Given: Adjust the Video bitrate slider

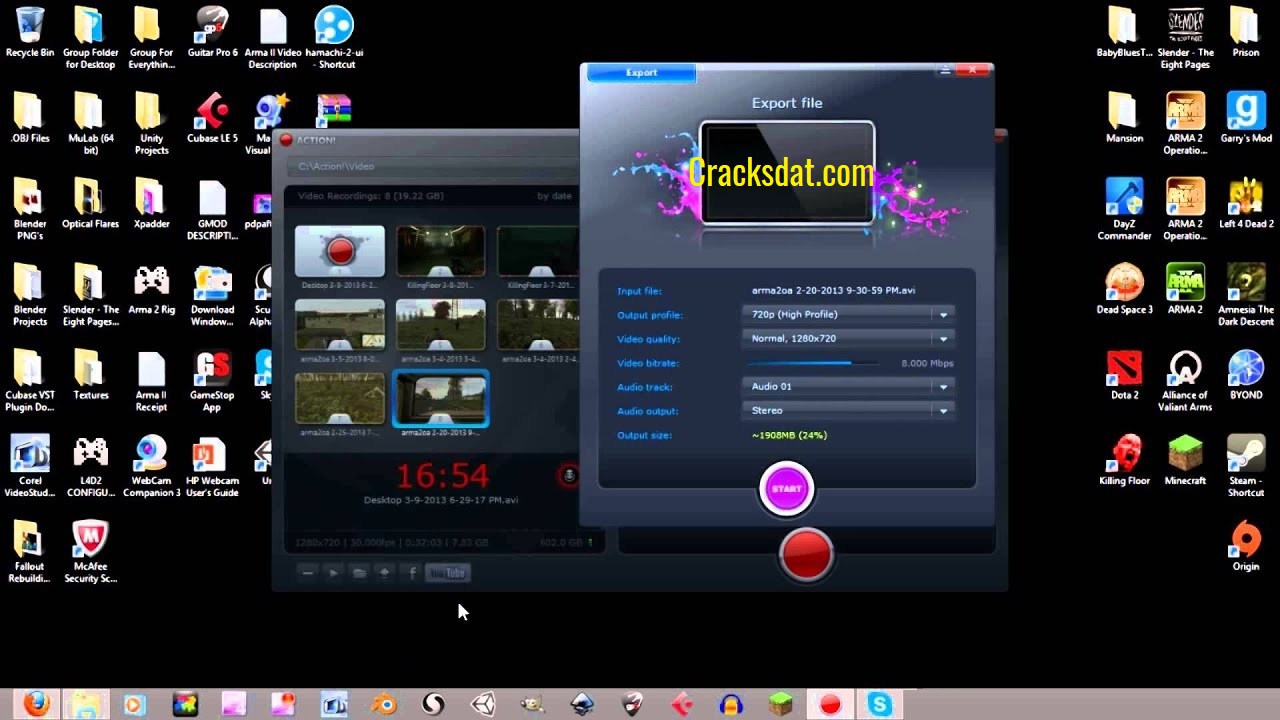Looking at the screenshot, I should click(x=812, y=363).
